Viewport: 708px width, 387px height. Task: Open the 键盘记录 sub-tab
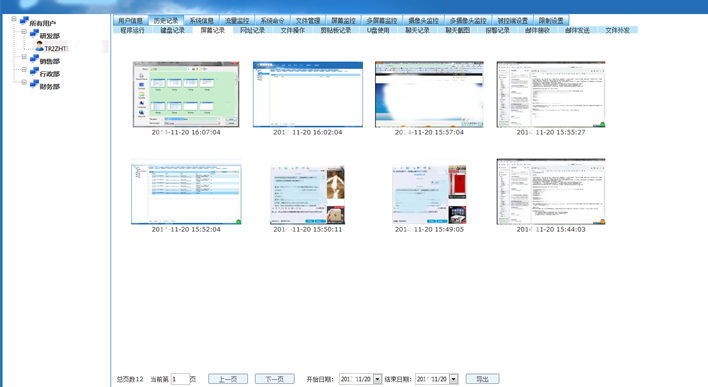172,30
